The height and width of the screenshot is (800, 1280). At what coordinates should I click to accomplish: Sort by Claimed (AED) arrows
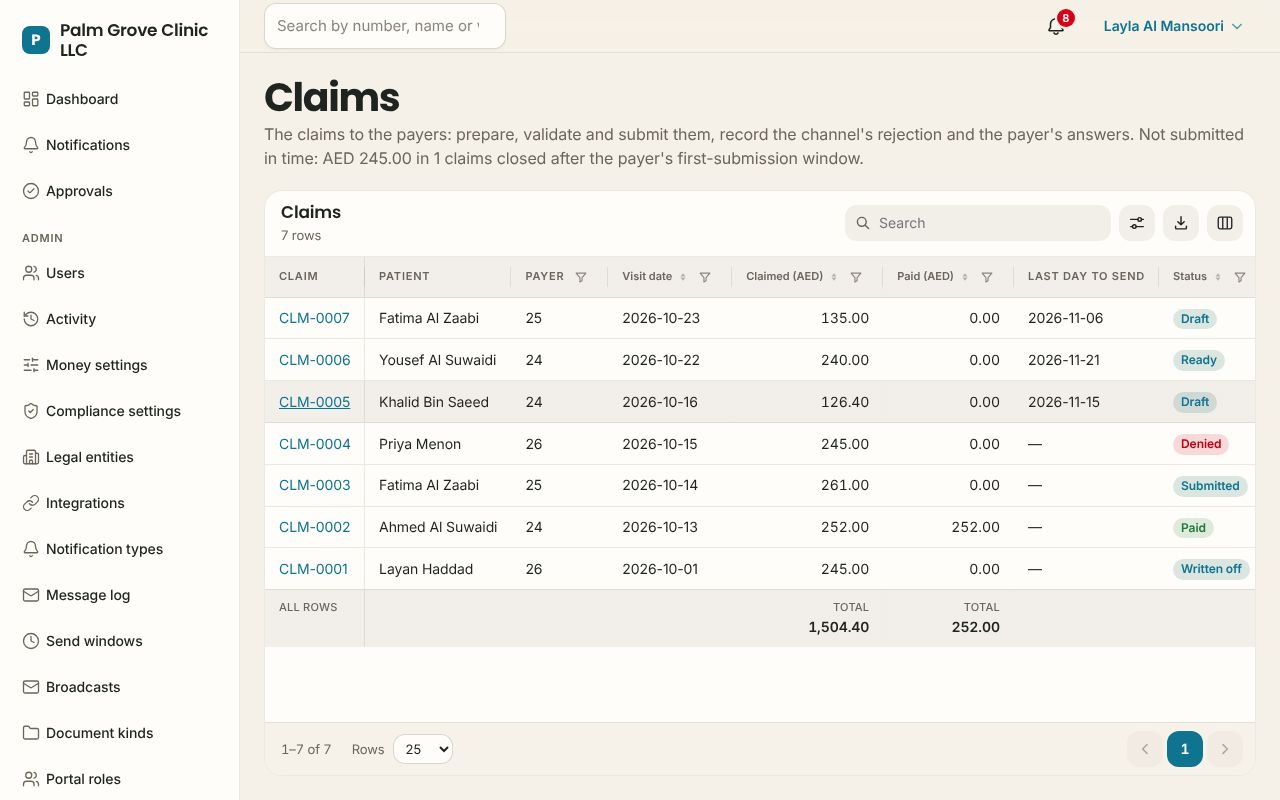[x=834, y=277]
